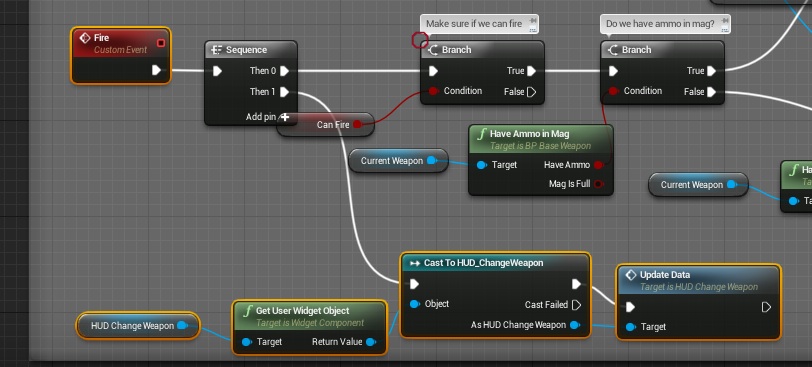Edit the 'Make sure if we can fire' comment
This screenshot has height=367, width=812.
point(474,24)
